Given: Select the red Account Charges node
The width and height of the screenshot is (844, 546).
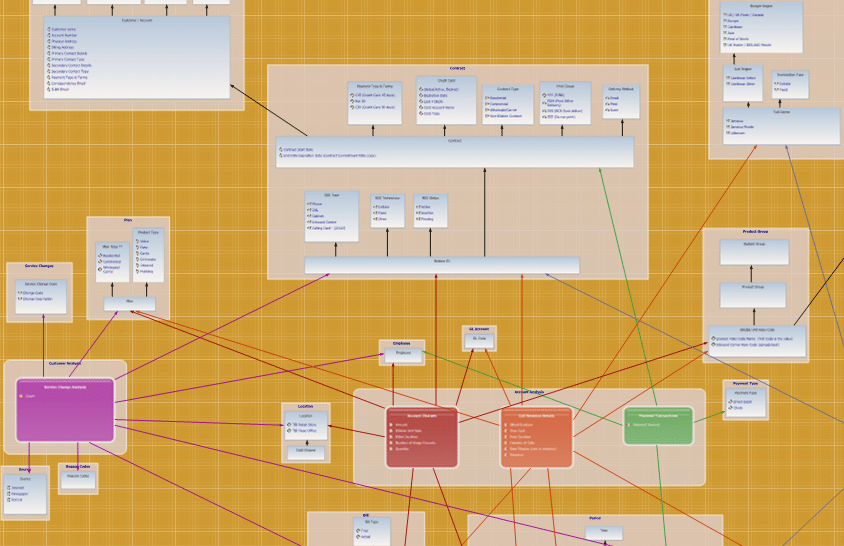Looking at the screenshot, I should coord(422,437).
